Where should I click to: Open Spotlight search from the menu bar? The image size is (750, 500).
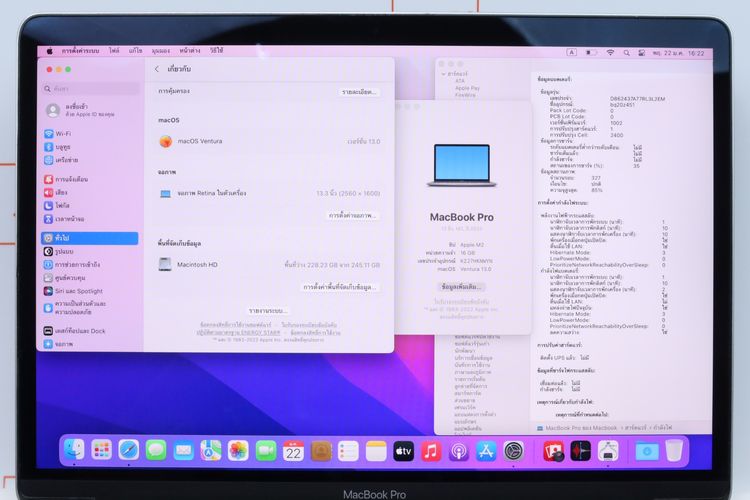click(626, 53)
